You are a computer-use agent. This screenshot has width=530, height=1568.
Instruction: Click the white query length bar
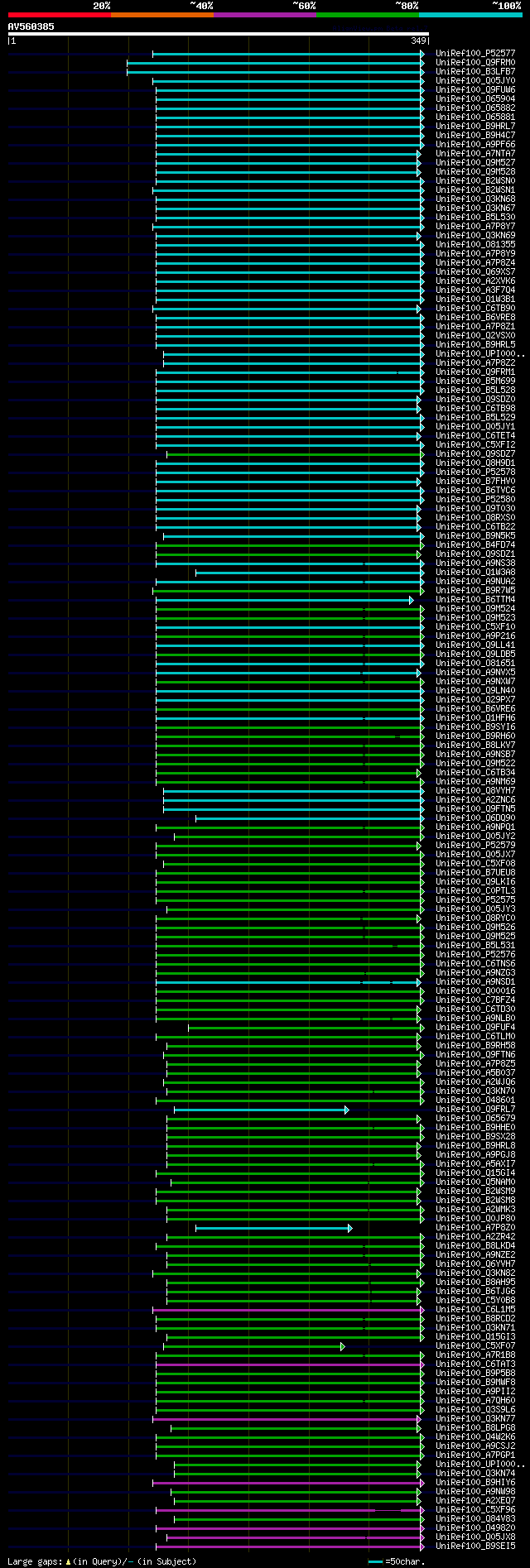218,34
